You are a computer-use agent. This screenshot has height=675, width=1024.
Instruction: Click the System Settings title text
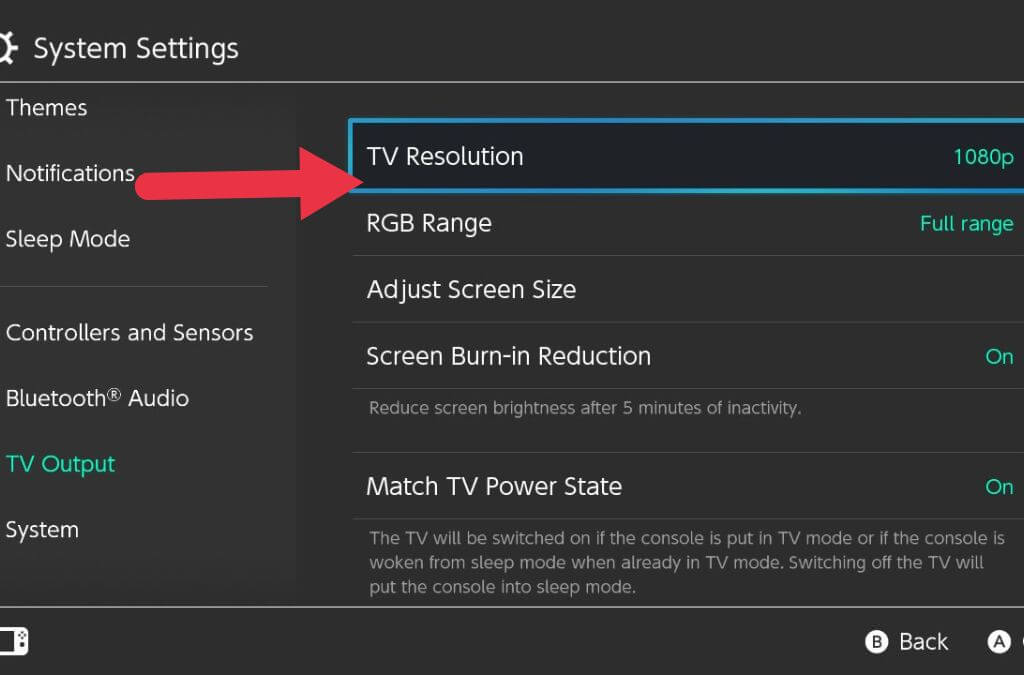136,48
